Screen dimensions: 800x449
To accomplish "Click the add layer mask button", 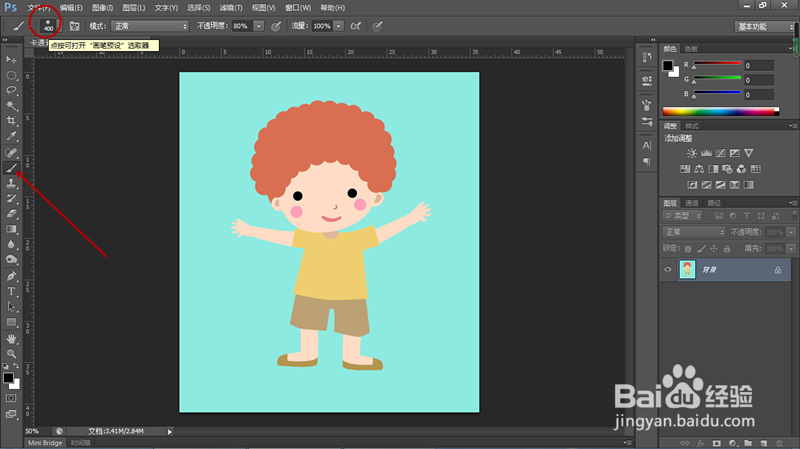I will click(x=717, y=443).
